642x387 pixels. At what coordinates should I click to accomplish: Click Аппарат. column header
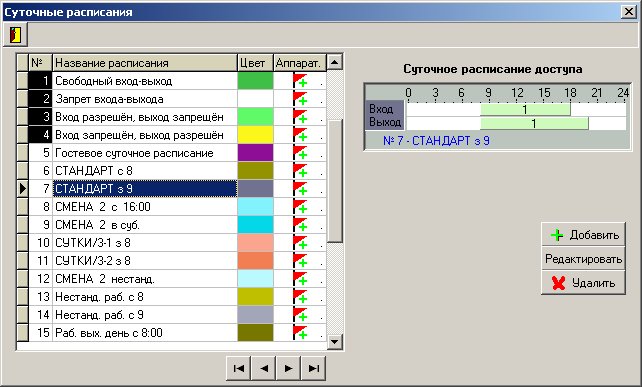pyautogui.click(x=300, y=63)
